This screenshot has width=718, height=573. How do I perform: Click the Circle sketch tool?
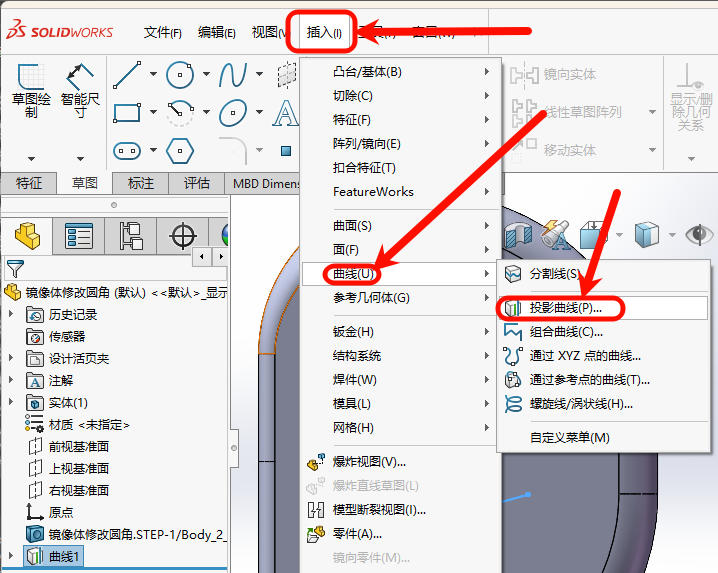(180, 75)
